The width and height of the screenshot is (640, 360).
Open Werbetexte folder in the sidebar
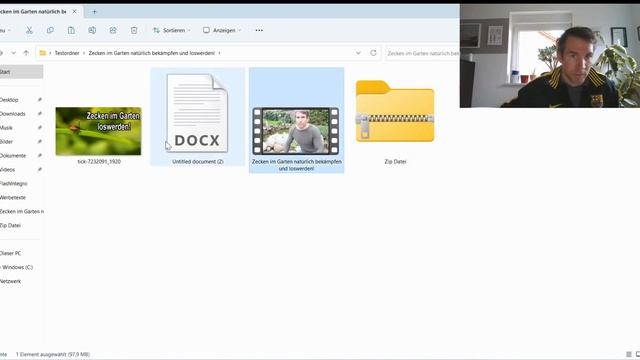[x=13, y=198]
